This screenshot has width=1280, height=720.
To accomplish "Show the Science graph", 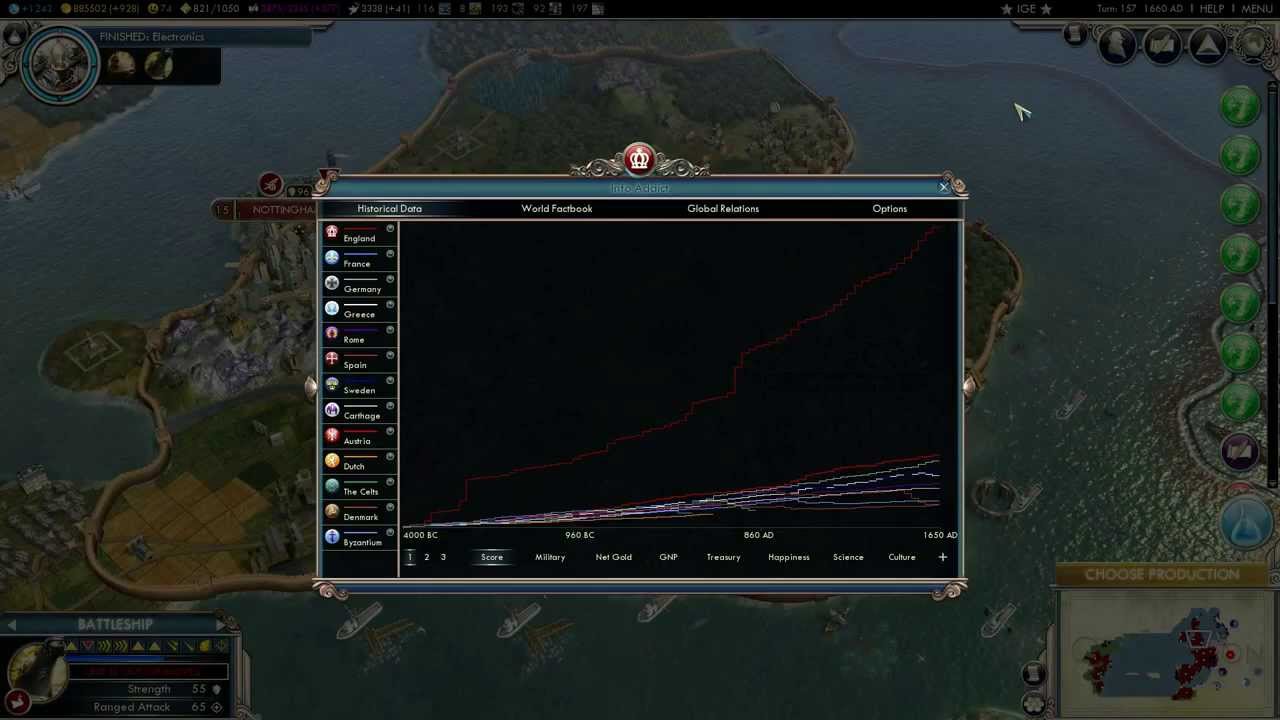I will [x=848, y=557].
